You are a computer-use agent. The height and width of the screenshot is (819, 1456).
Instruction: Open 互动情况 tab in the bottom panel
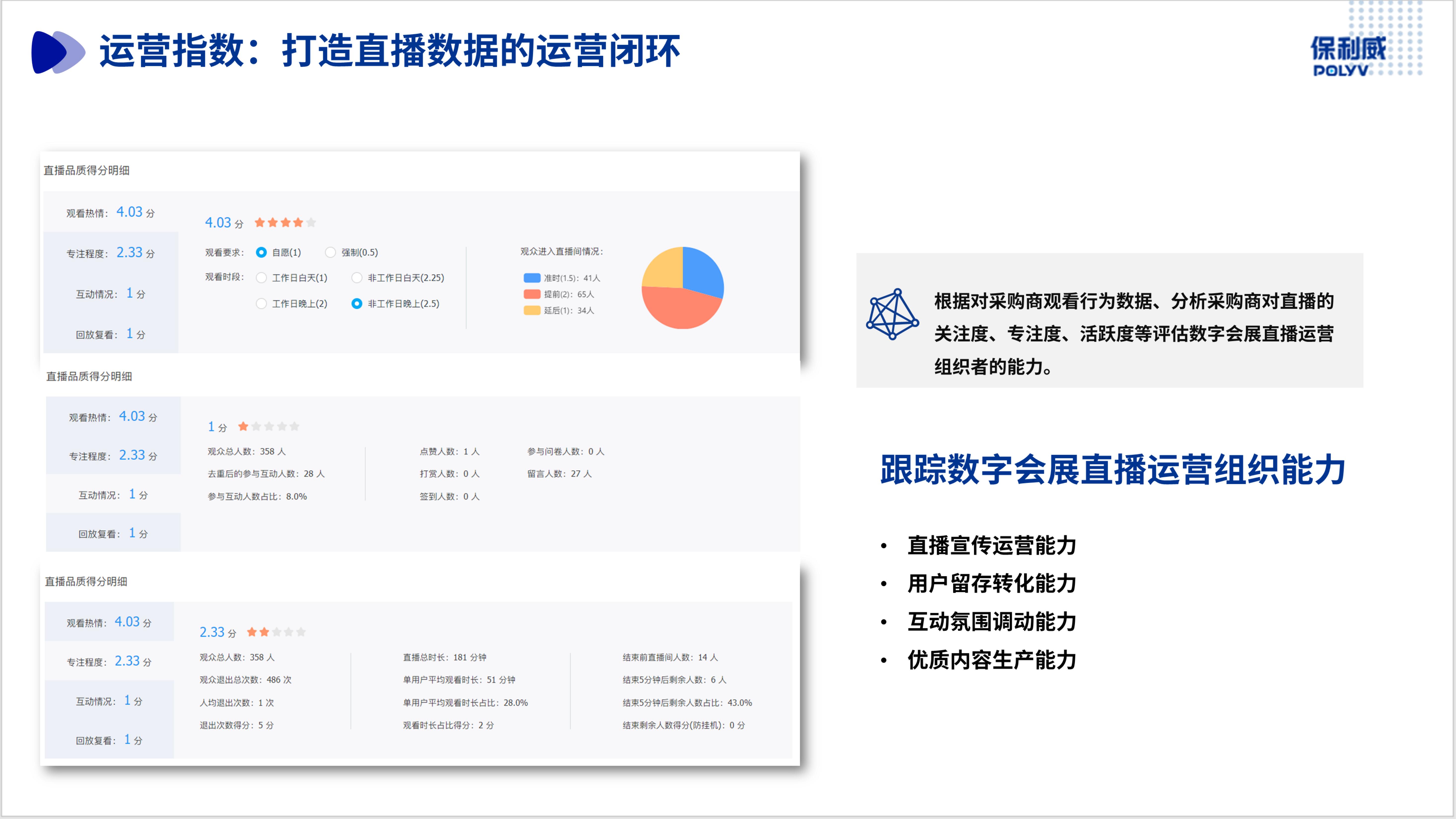click(109, 700)
